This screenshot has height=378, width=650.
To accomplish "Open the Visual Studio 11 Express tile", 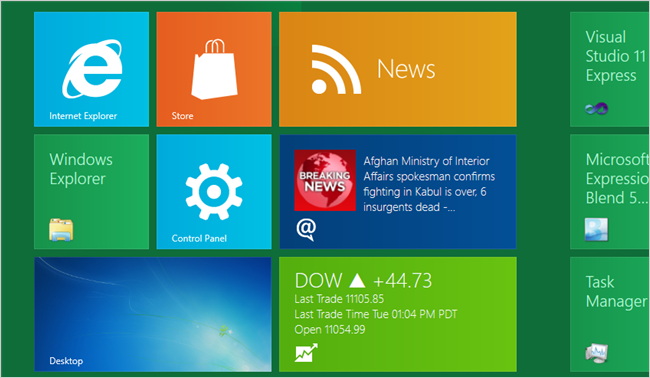I will tap(610, 69).
